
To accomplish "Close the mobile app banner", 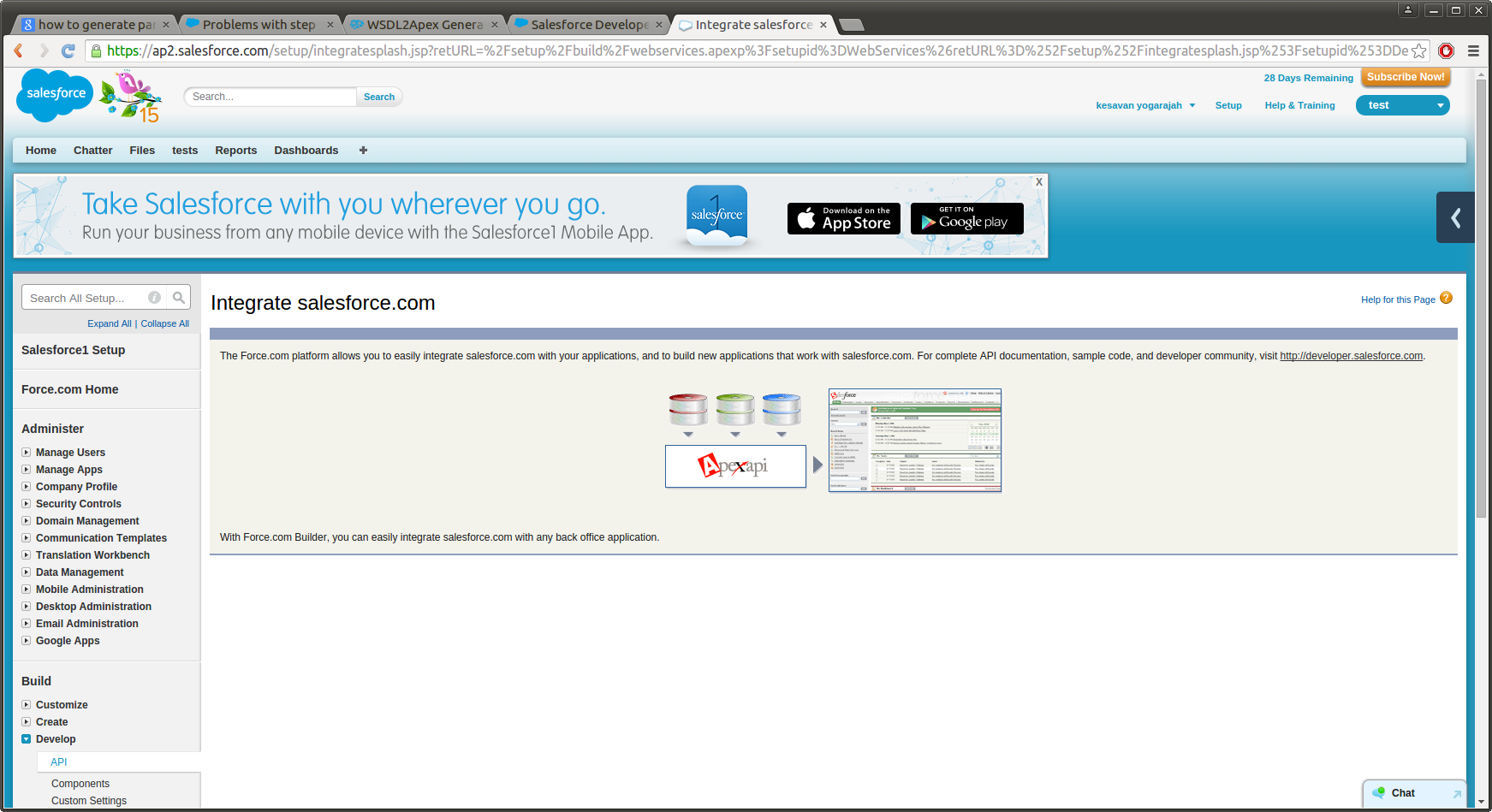I will pos(1039,181).
